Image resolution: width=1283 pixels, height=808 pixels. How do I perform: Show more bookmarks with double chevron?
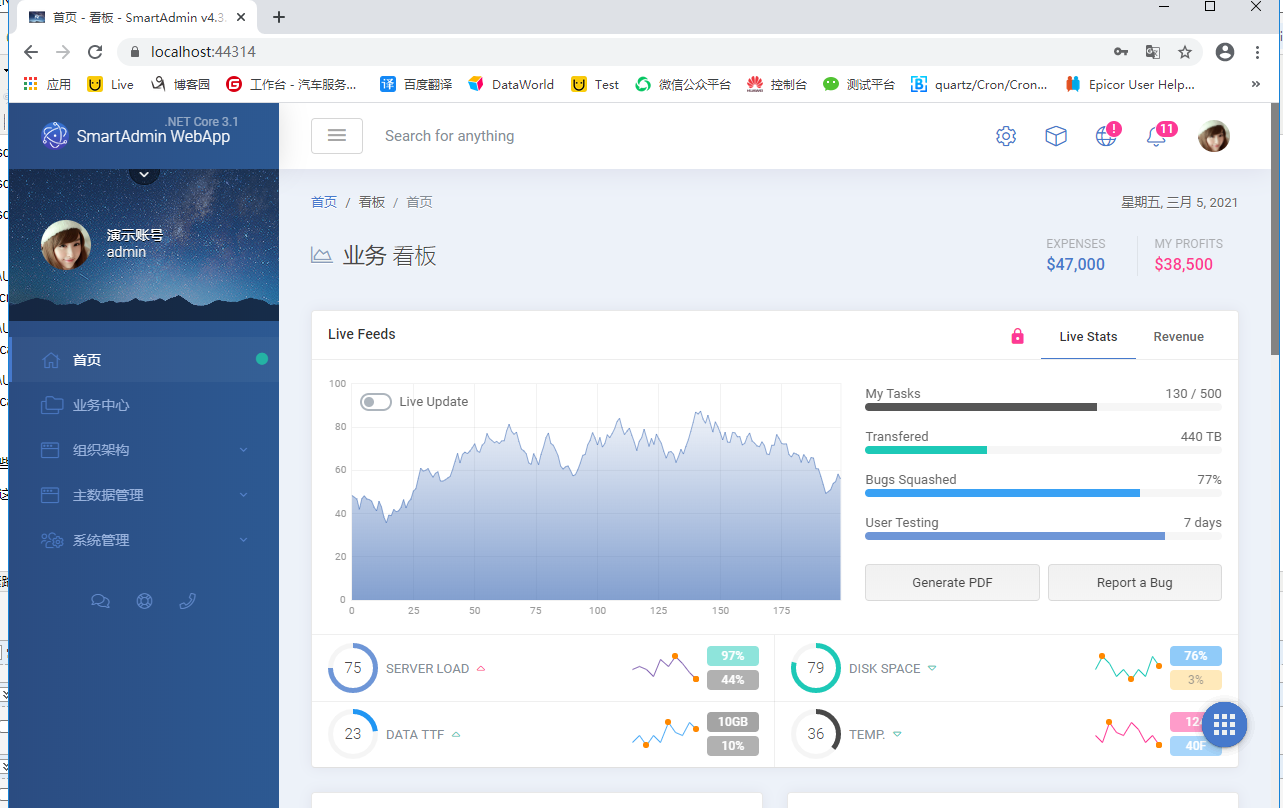1256,84
